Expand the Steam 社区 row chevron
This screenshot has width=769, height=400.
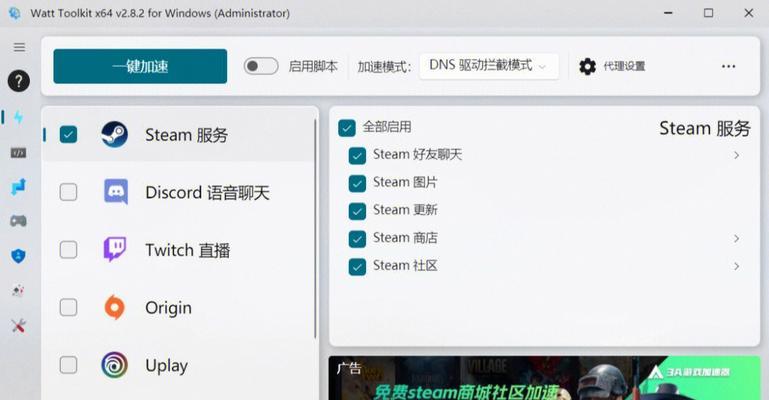pyautogui.click(x=737, y=267)
